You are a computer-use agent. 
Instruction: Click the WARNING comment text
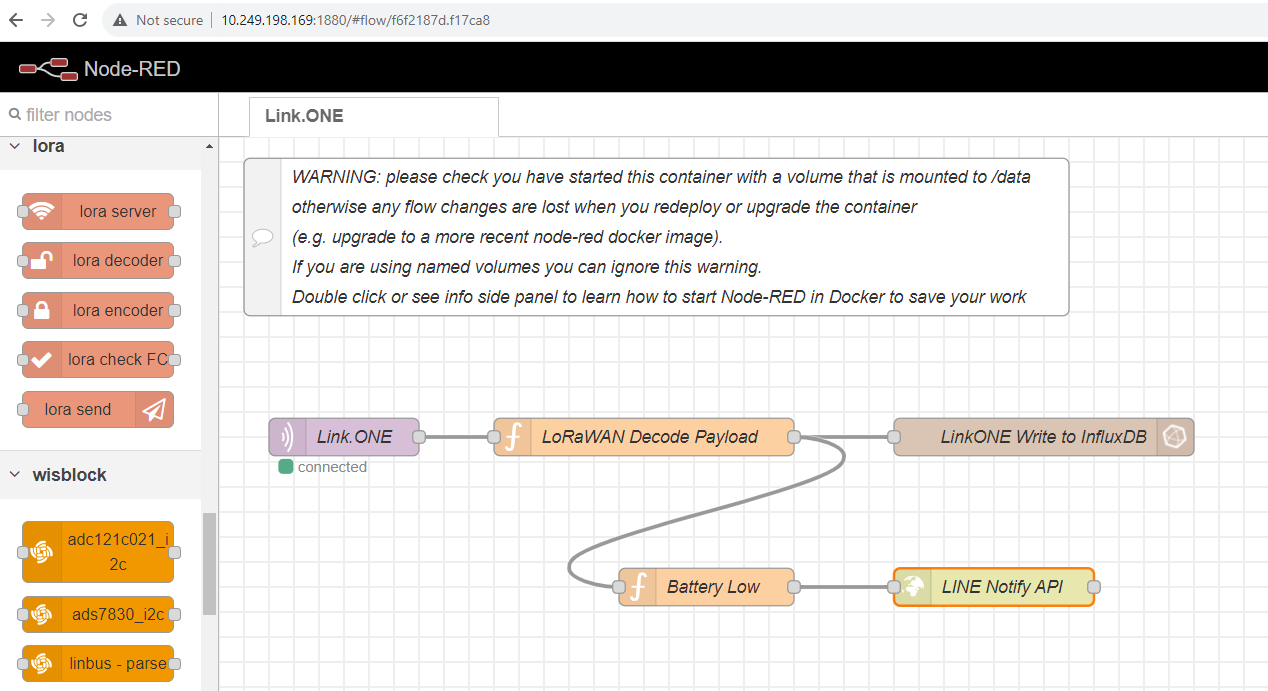pyautogui.click(x=661, y=237)
